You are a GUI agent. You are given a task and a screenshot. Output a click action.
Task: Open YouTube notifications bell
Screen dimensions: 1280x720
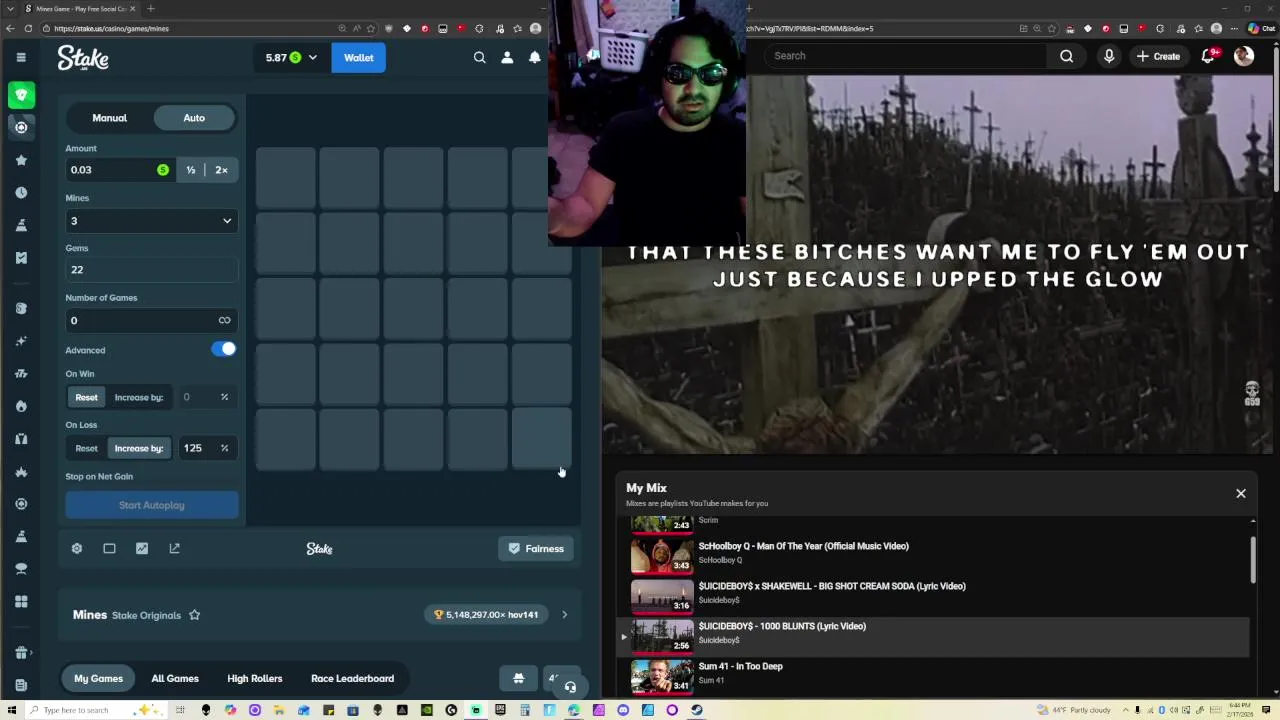pos(1208,56)
